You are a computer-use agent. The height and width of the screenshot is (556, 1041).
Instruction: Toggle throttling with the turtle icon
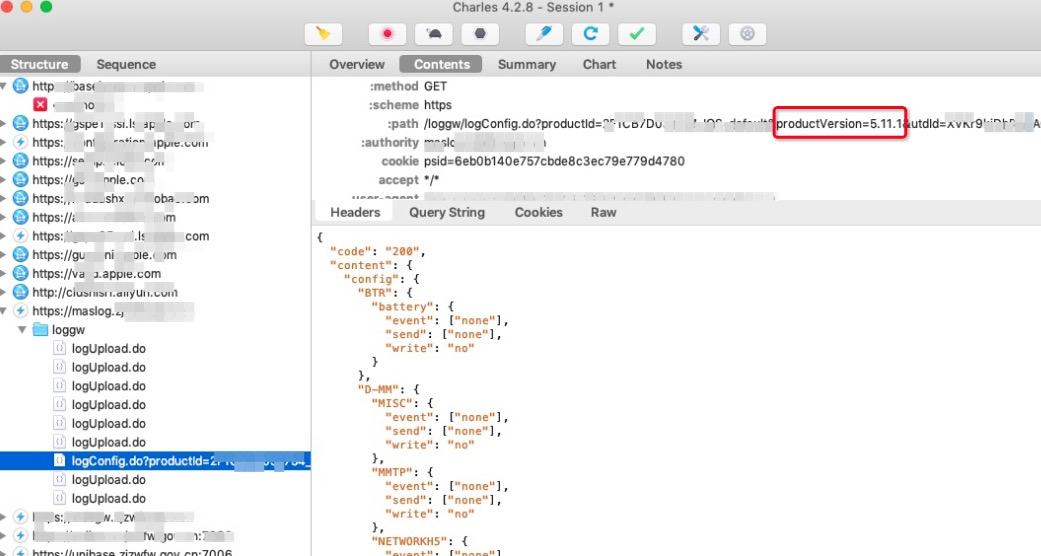tap(434, 34)
